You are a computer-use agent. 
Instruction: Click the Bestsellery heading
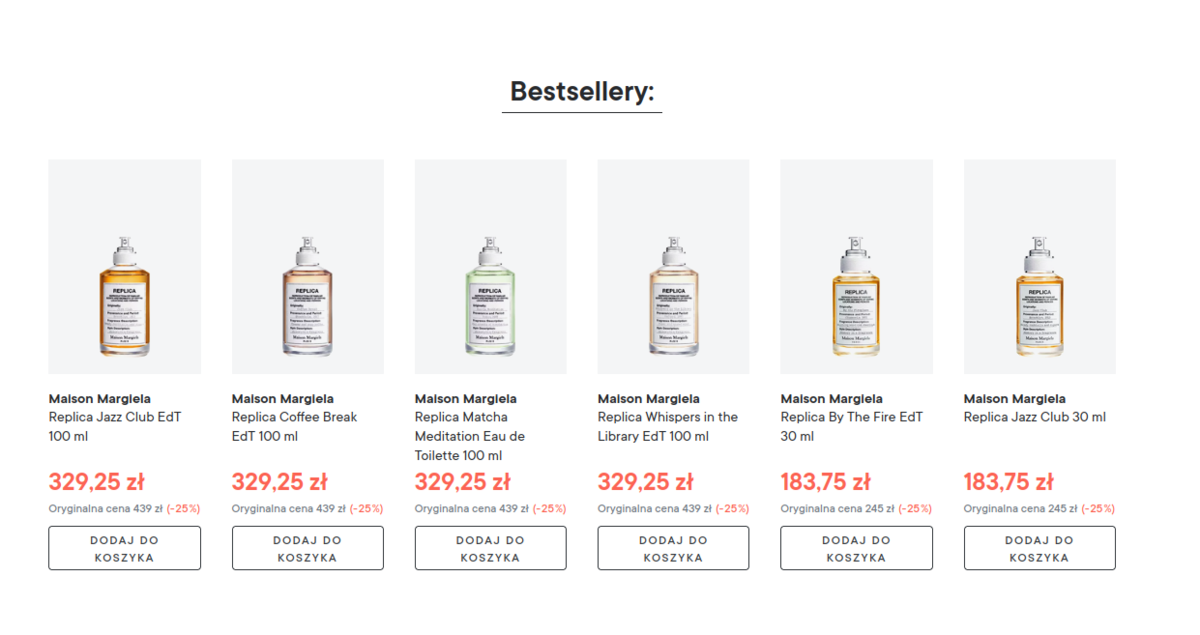point(581,91)
